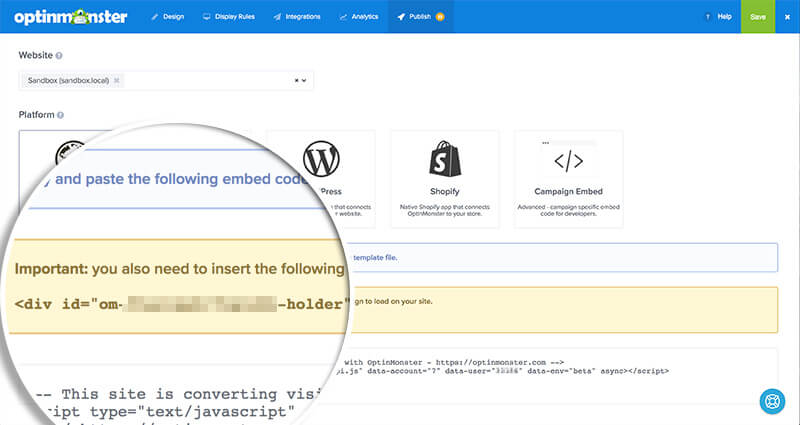Choose the Campaign Embed platform card
Image resolution: width=800 pixels, height=425 pixels.
568,179
